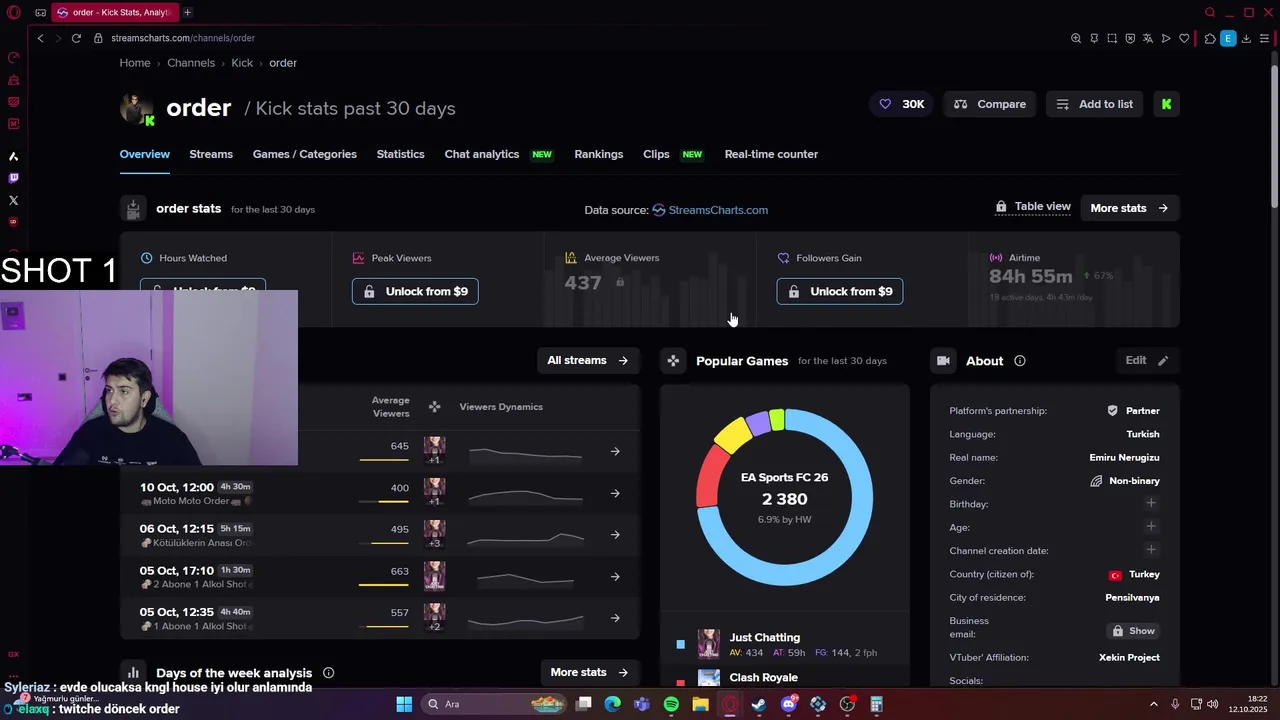Click Edit in the About panel

point(1147,360)
